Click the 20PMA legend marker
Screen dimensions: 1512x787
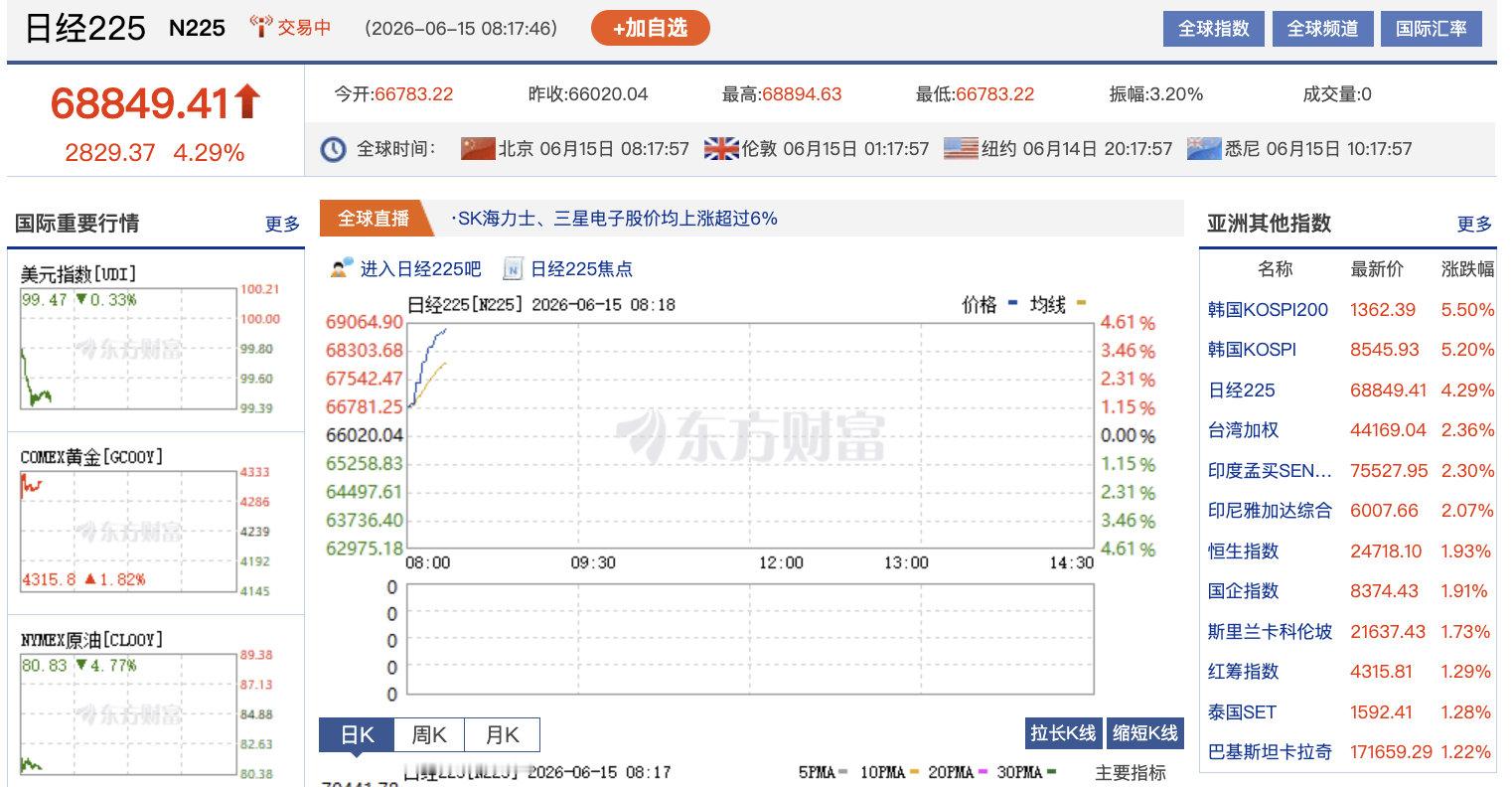[x=983, y=772]
